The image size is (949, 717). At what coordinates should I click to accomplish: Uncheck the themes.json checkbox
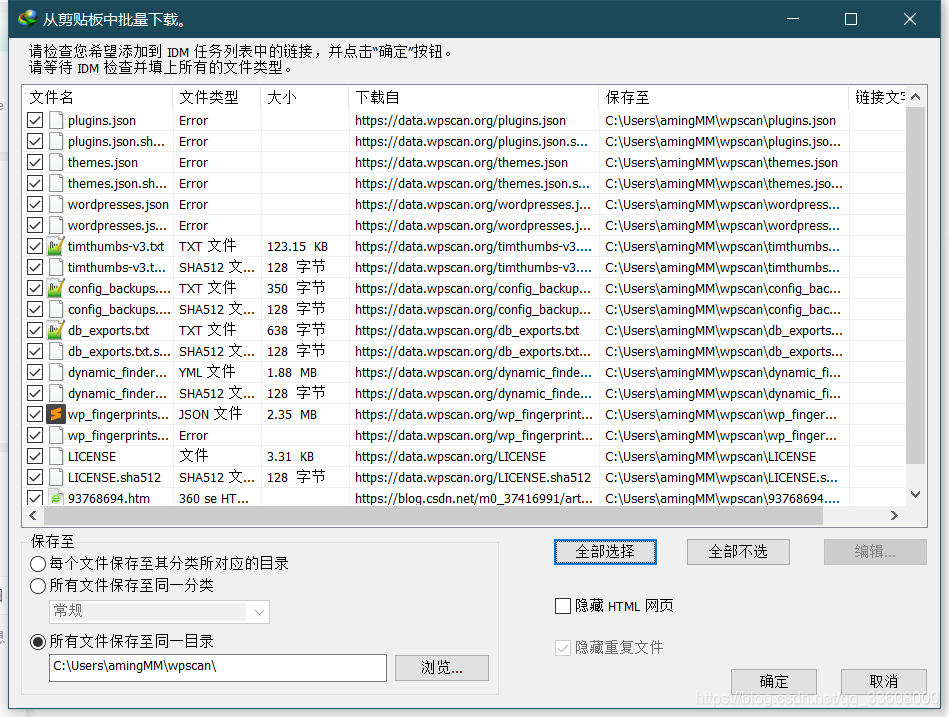click(35, 162)
